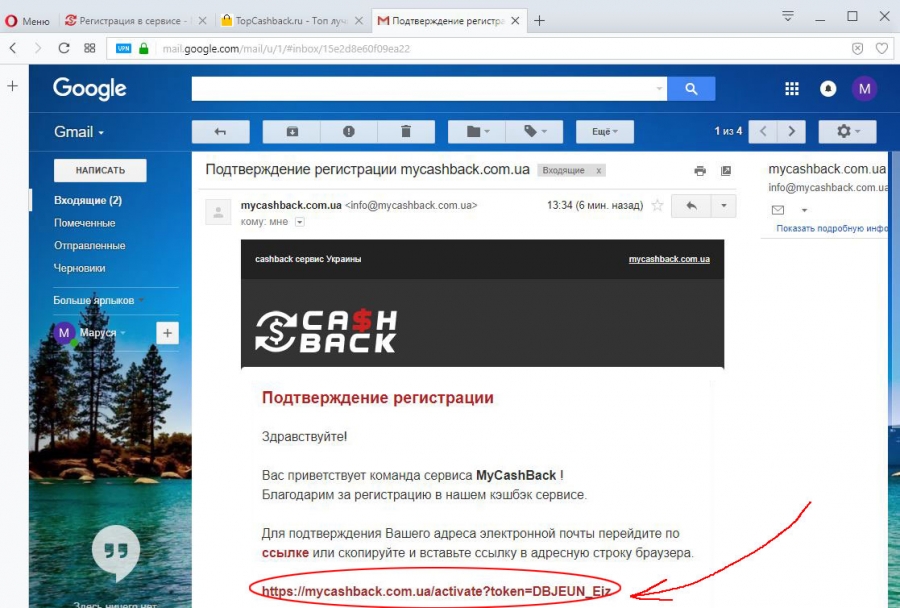Open the Отправленные folder

pyautogui.click(x=90, y=245)
